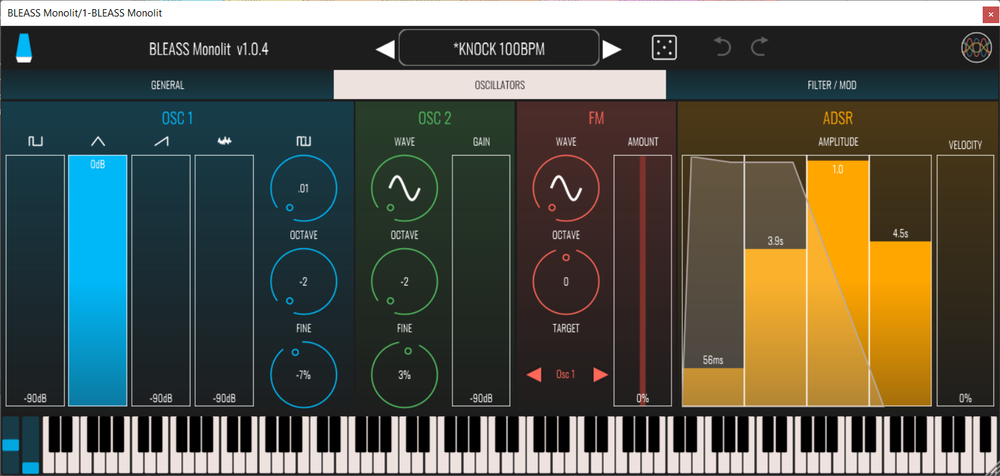
Task: Click the OSC 1 triangle level slider at 0dB
Action: (x=98, y=280)
